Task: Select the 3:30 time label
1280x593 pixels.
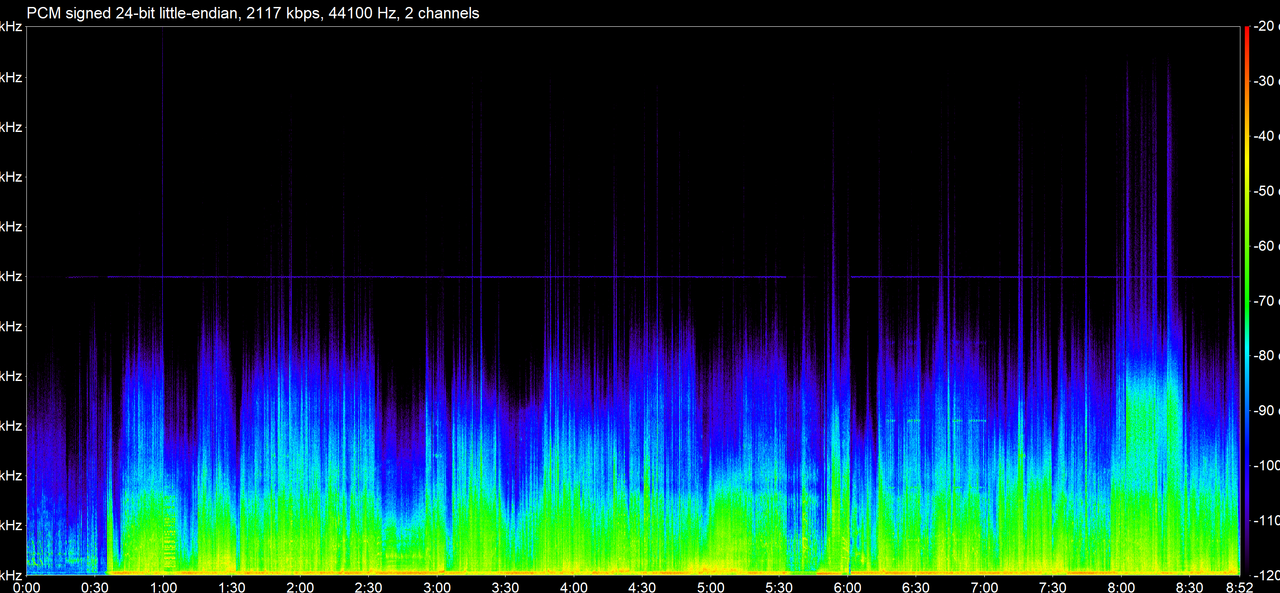Action: (505, 586)
